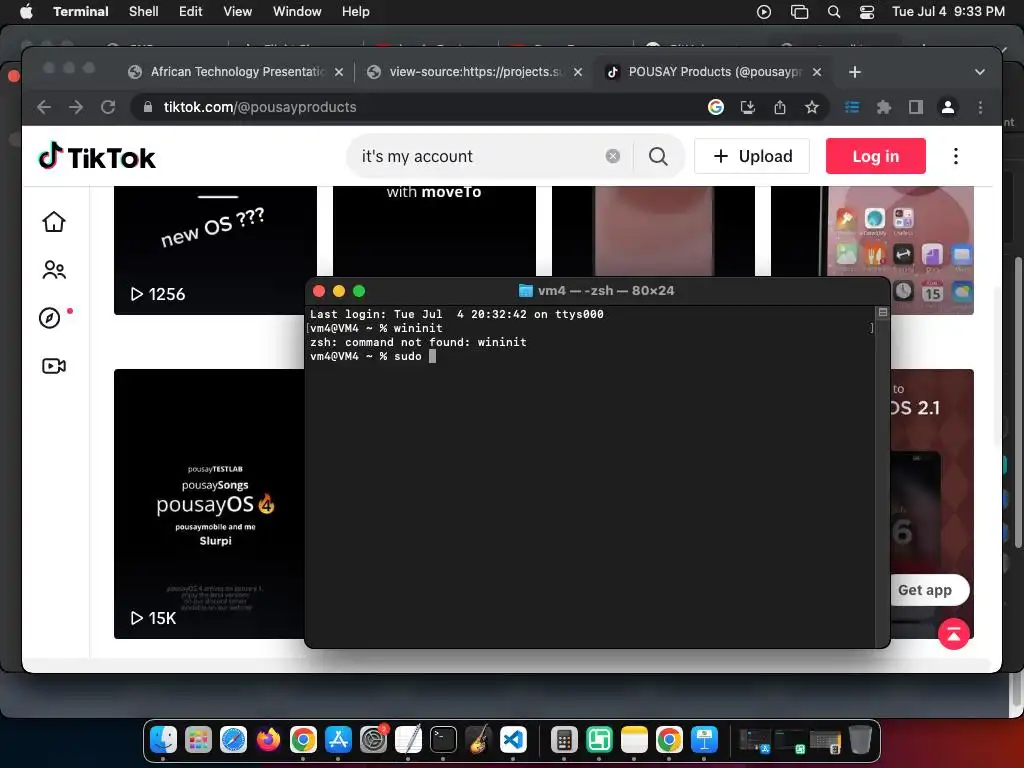1024x768 pixels.
Task: Open the Apple menu
Action: coord(26,12)
